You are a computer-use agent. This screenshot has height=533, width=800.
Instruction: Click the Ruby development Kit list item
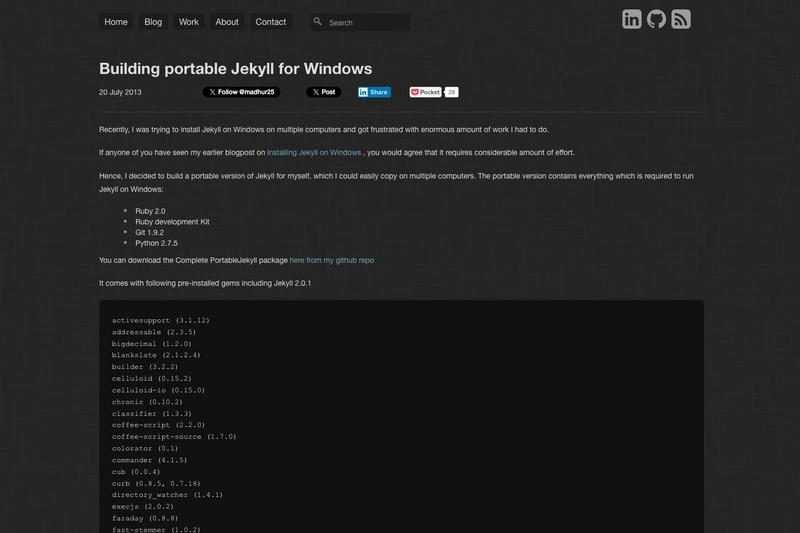tap(172, 222)
